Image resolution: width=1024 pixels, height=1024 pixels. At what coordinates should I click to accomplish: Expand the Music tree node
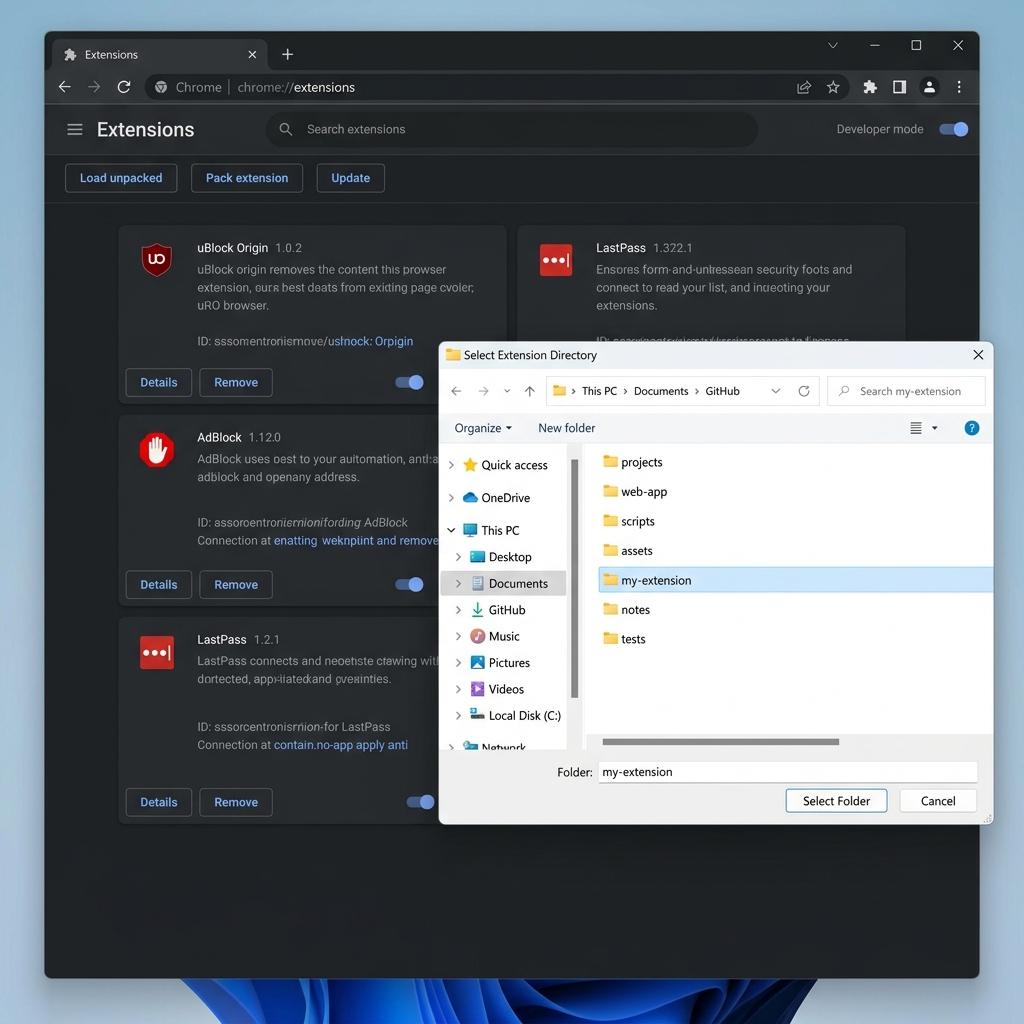pos(458,636)
